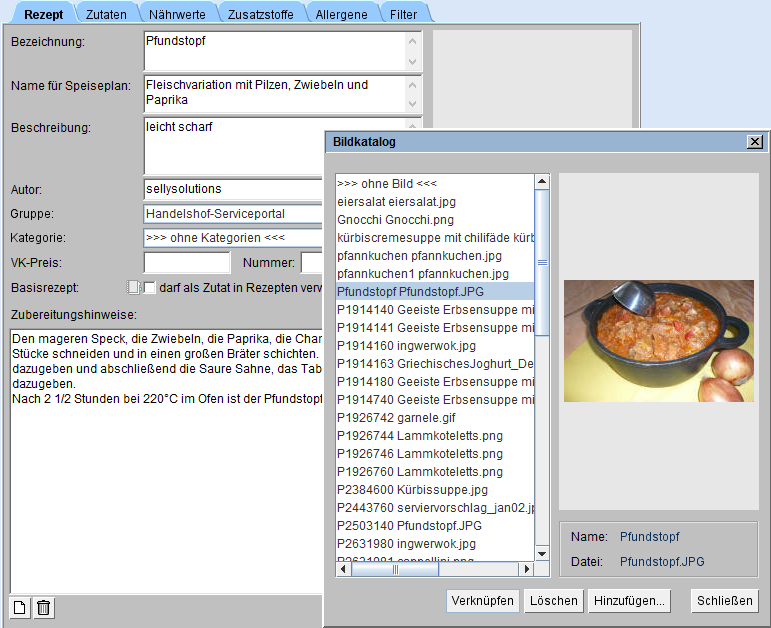Switch to the Zutaten tab
Image resolution: width=771 pixels, height=628 pixels.
pos(106,14)
